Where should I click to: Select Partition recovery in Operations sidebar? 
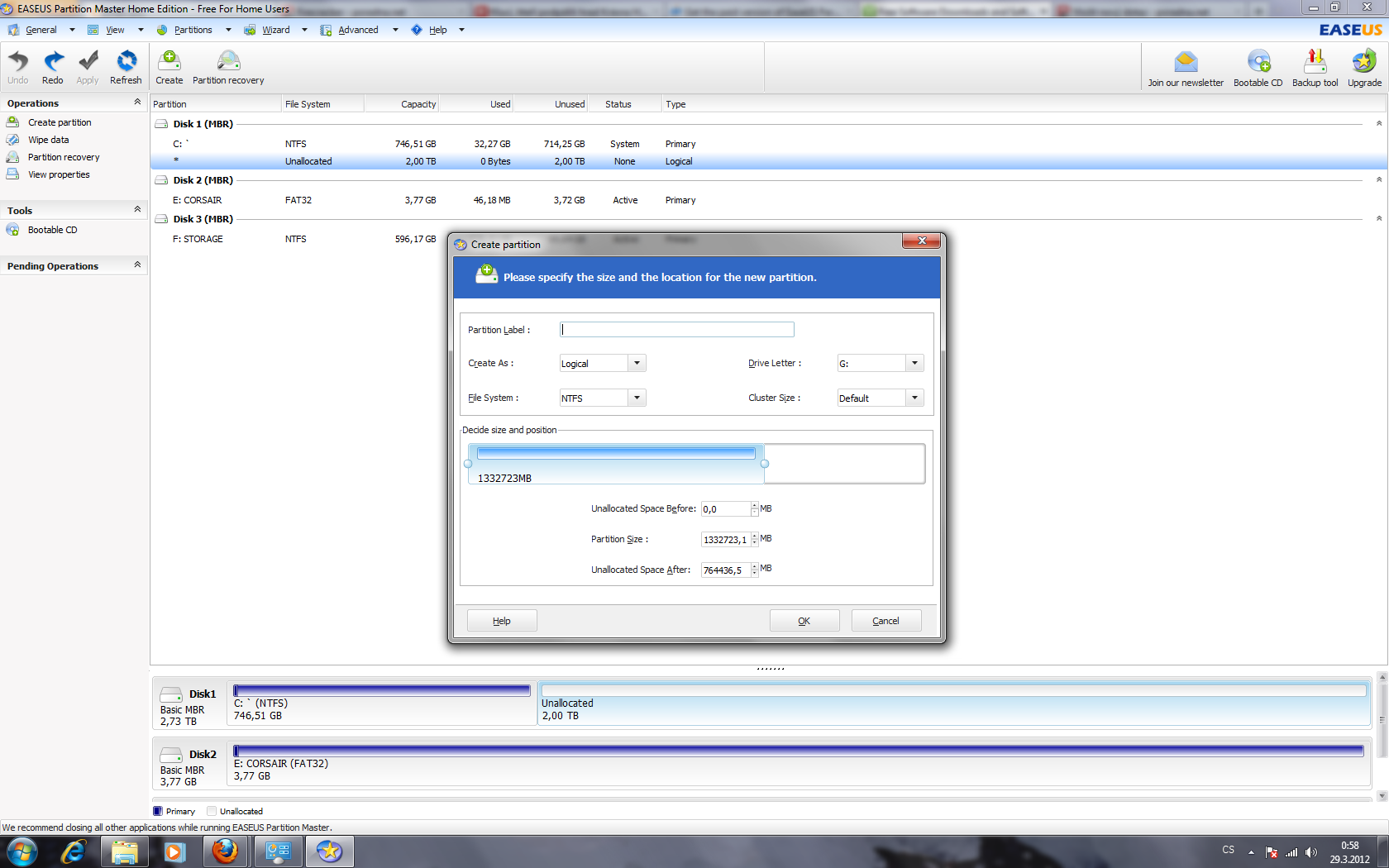64,157
